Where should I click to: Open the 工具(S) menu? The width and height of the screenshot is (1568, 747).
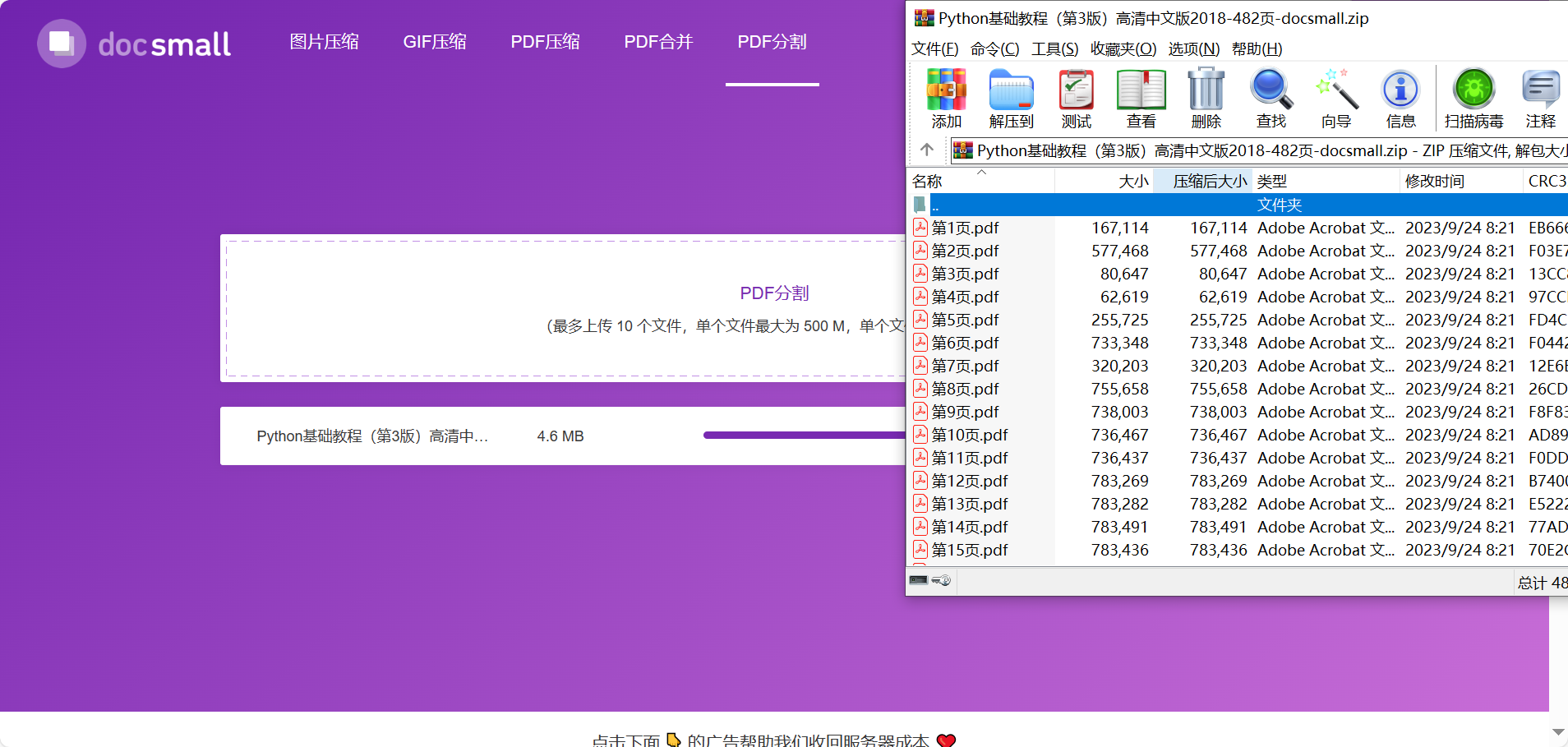tap(1054, 49)
